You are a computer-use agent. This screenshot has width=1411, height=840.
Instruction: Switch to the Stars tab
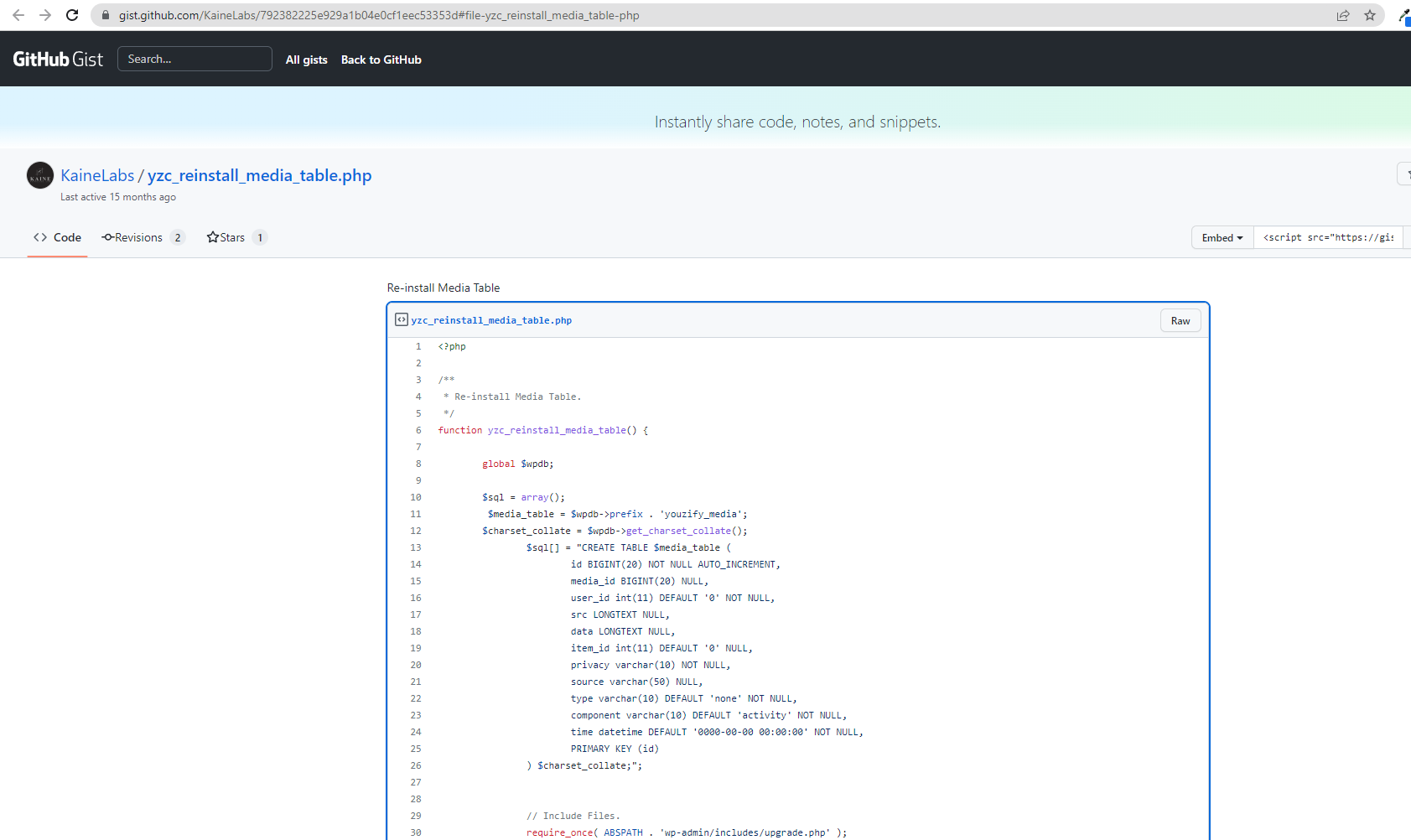pyautogui.click(x=236, y=237)
